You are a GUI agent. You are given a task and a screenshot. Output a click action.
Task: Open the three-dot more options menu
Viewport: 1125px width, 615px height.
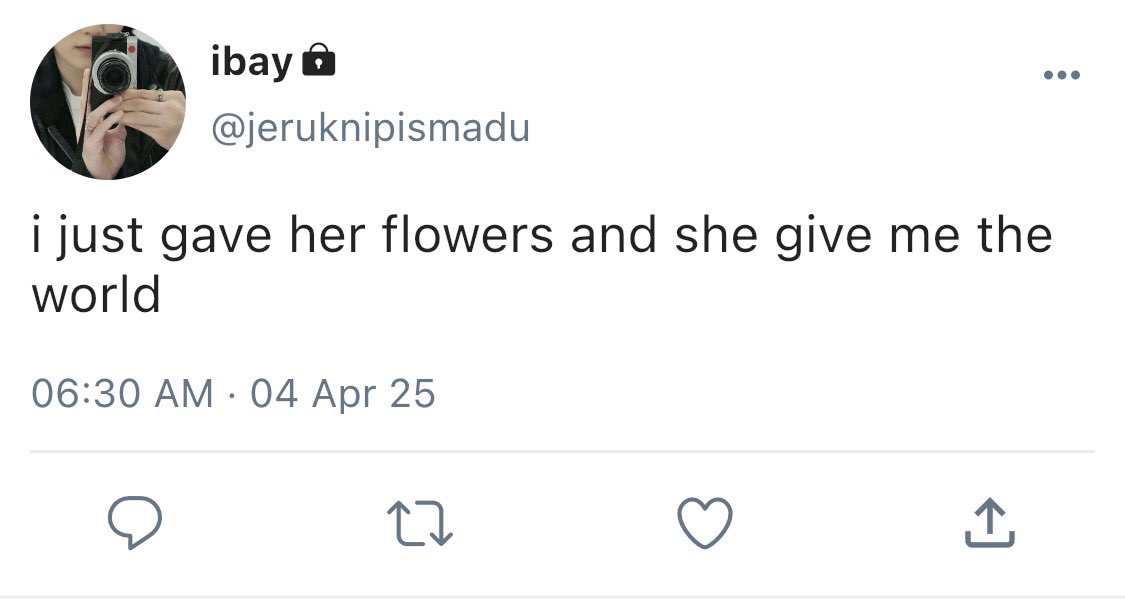coord(1061,75)
